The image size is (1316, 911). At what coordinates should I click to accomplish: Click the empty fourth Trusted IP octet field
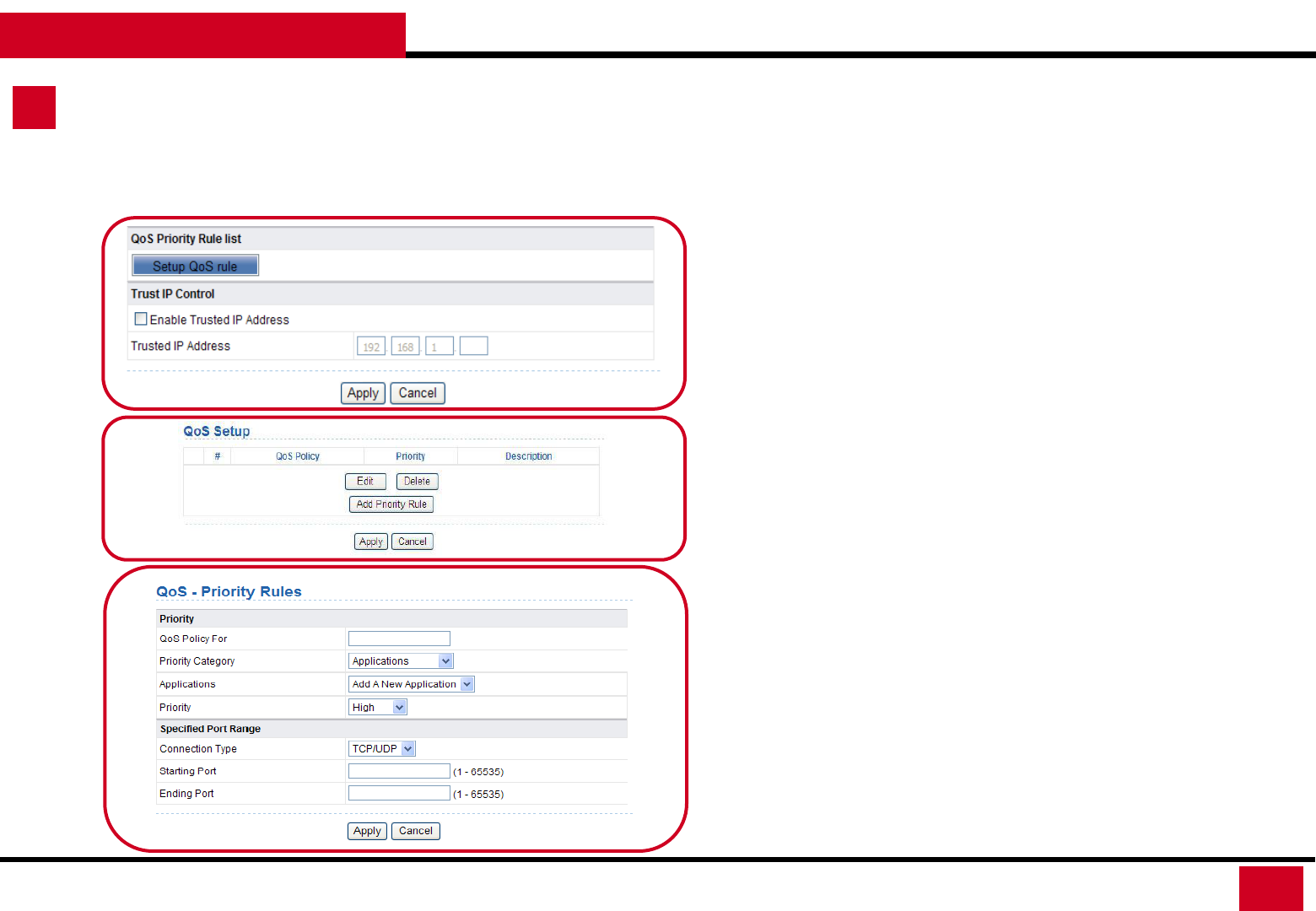474,347
